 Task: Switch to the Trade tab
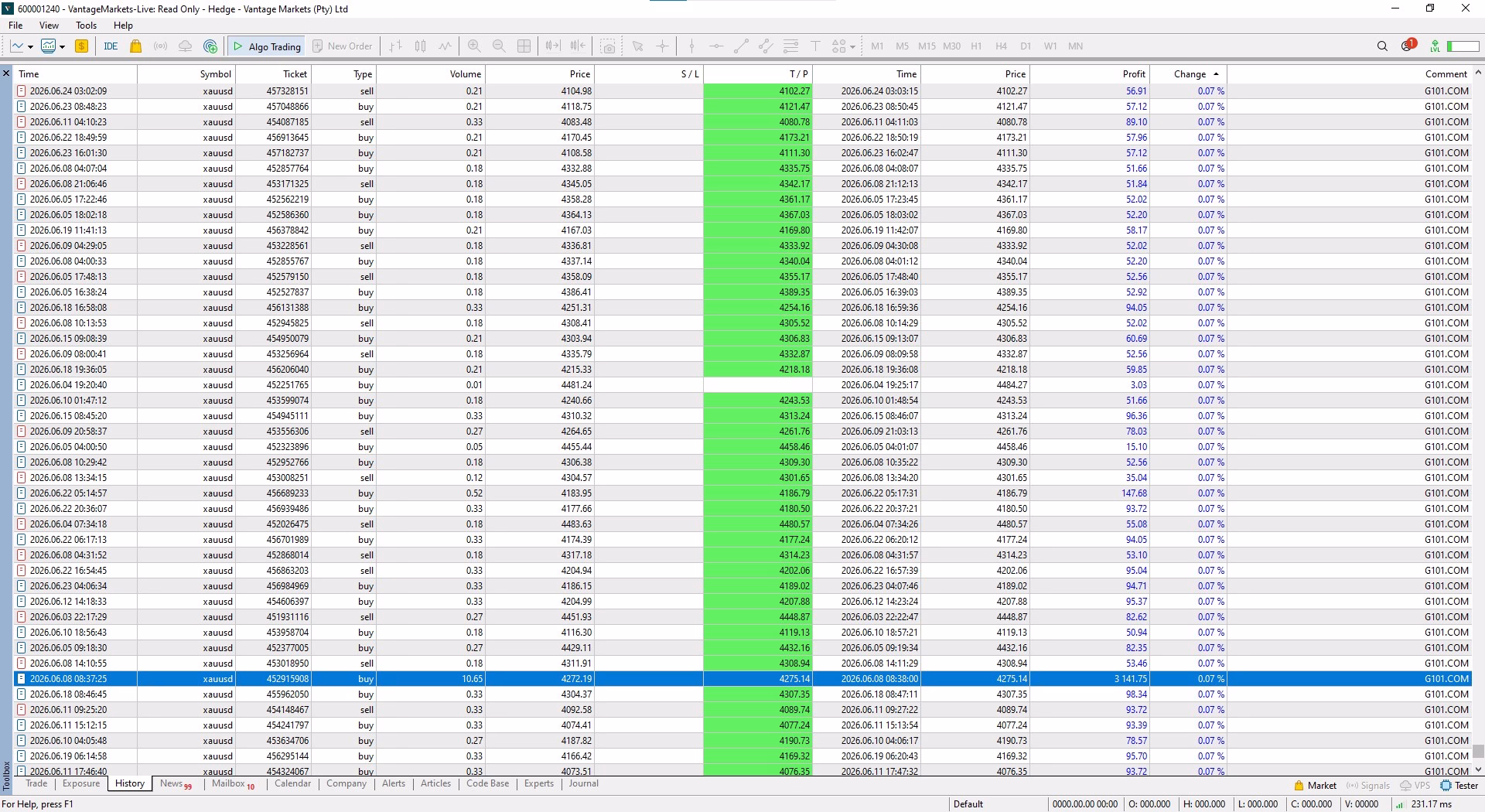point(36,783)
